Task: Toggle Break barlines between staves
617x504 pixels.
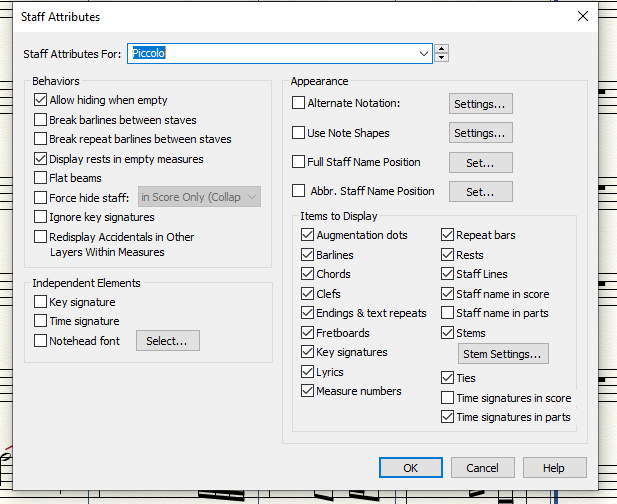Action: (41, 120)
